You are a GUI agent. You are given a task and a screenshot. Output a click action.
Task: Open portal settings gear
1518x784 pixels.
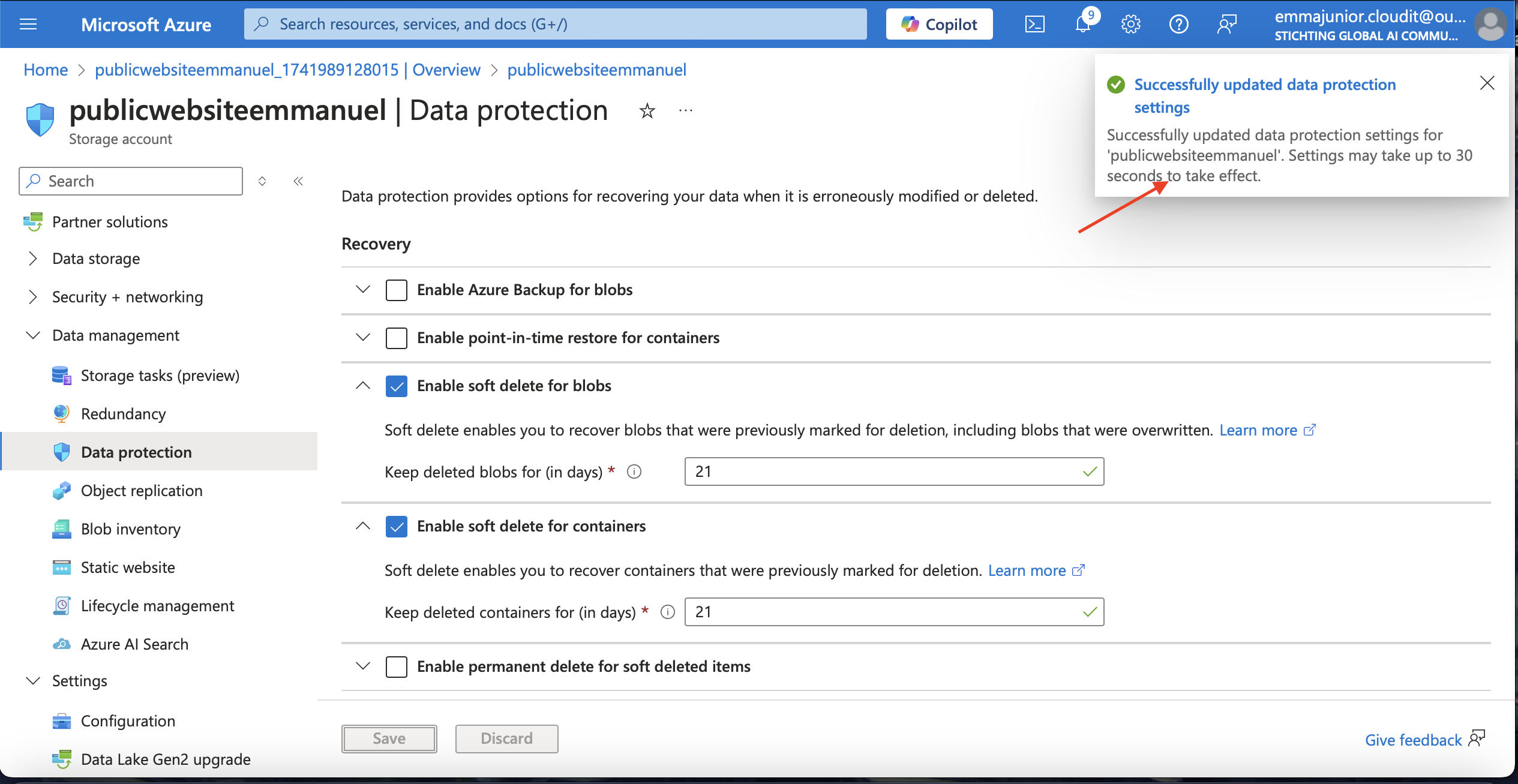(1131, 24)
